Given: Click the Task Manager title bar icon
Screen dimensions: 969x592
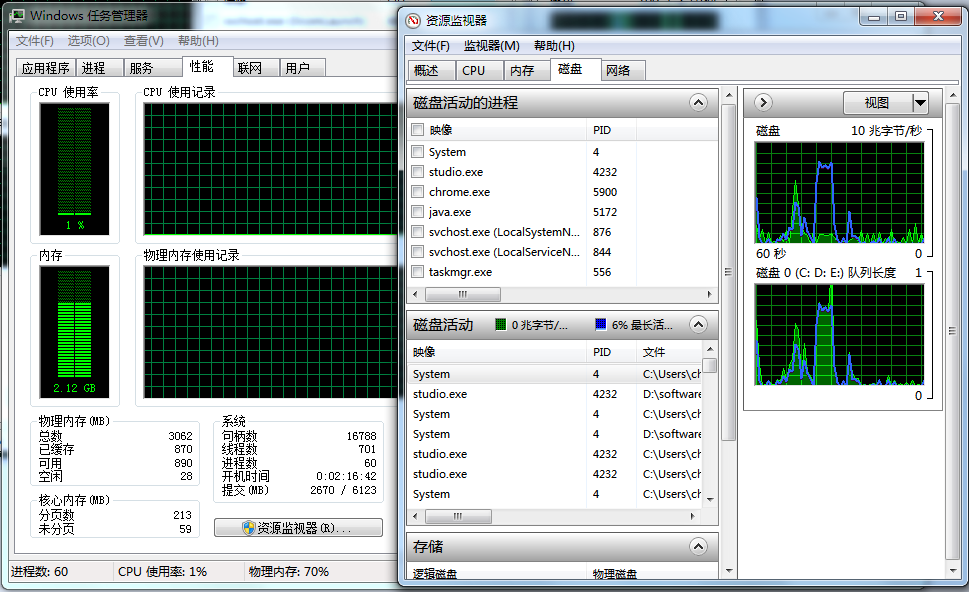Looking at the screenshot, I should [x=17, y=15].
